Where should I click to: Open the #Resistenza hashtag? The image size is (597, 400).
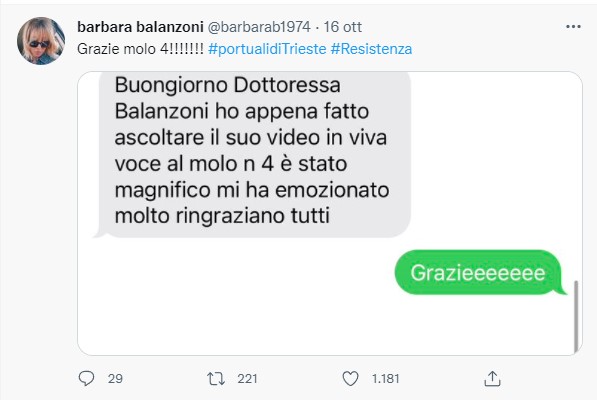(x=371, y=49)
